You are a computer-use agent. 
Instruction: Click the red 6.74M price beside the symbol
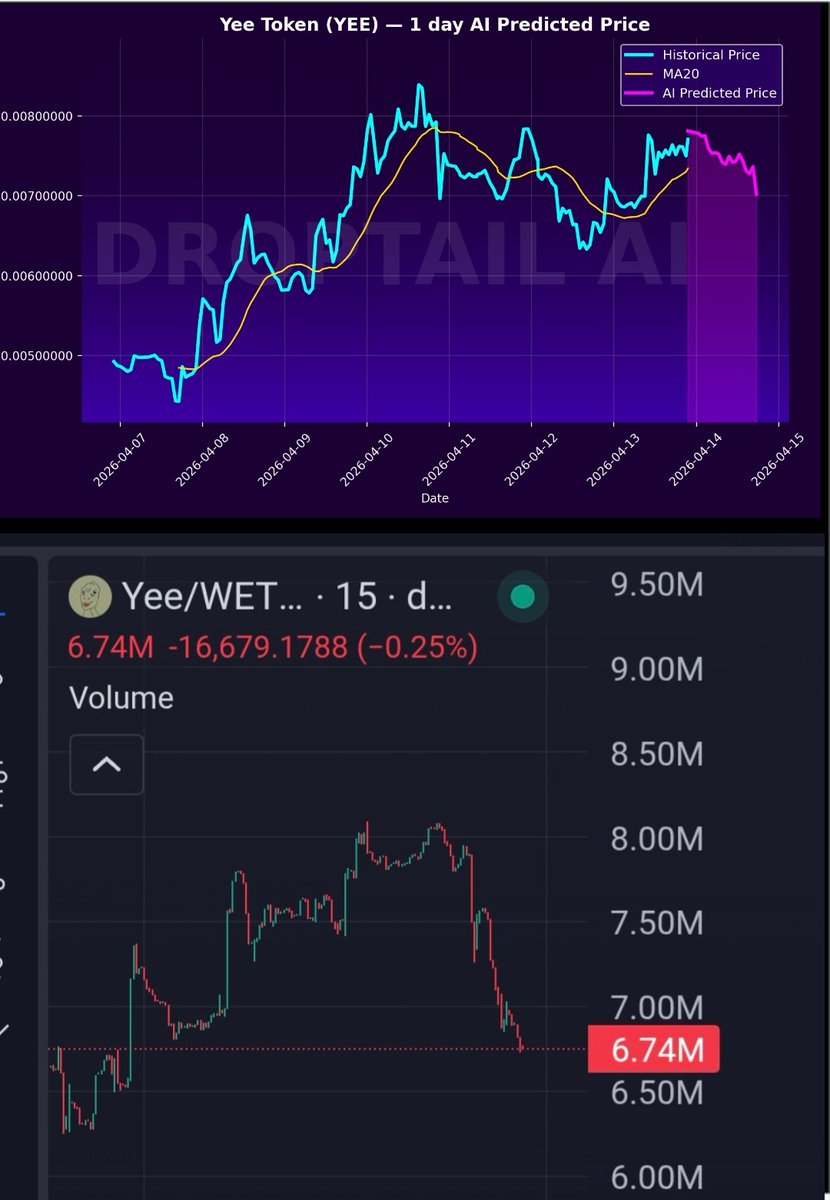[x=111, y=647]
